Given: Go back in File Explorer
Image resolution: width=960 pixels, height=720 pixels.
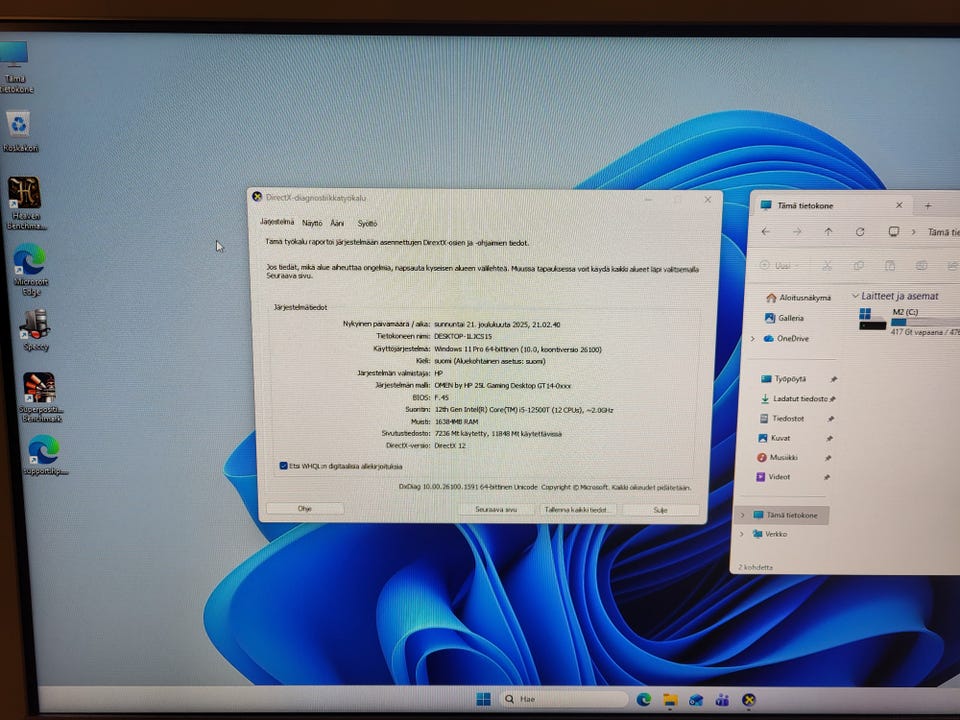Looking at the screenshot, I should click(765, 231).
